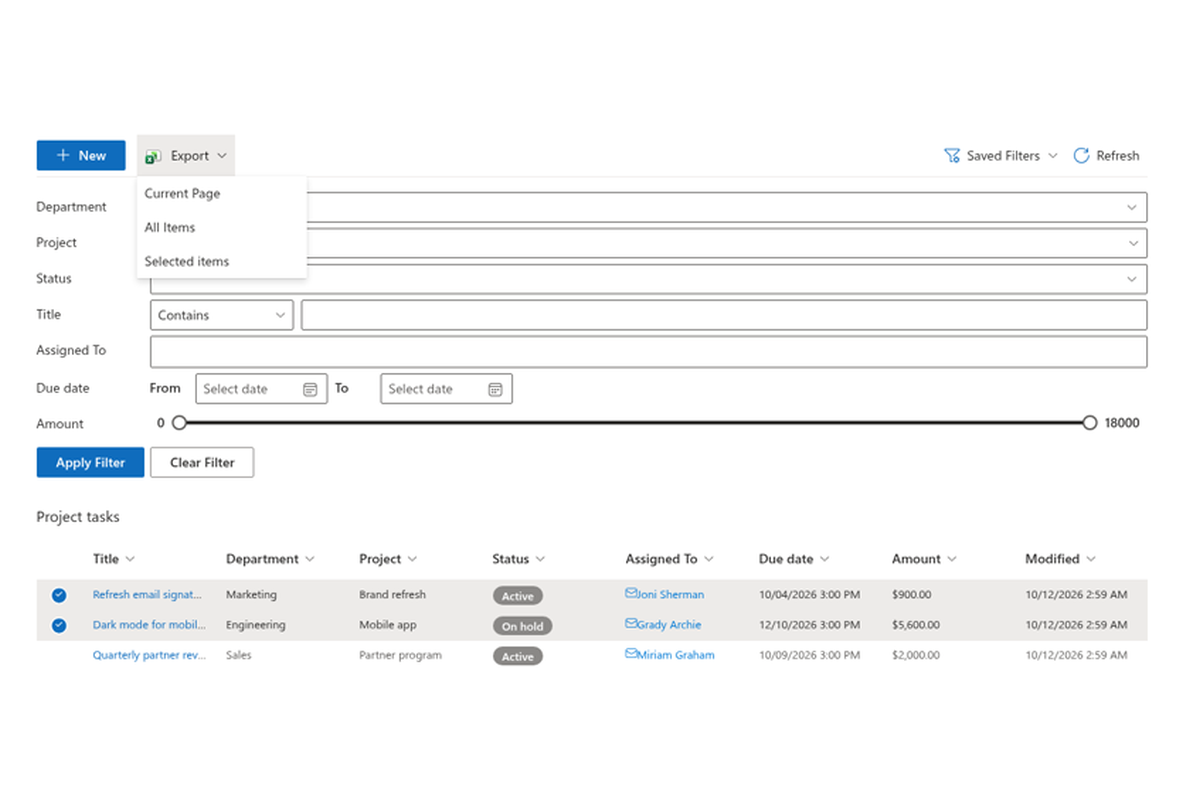Viewport: 1200px width, 800px height.
Task: Click the mail icon beside Joni Sherman
Action: (631, 593)
